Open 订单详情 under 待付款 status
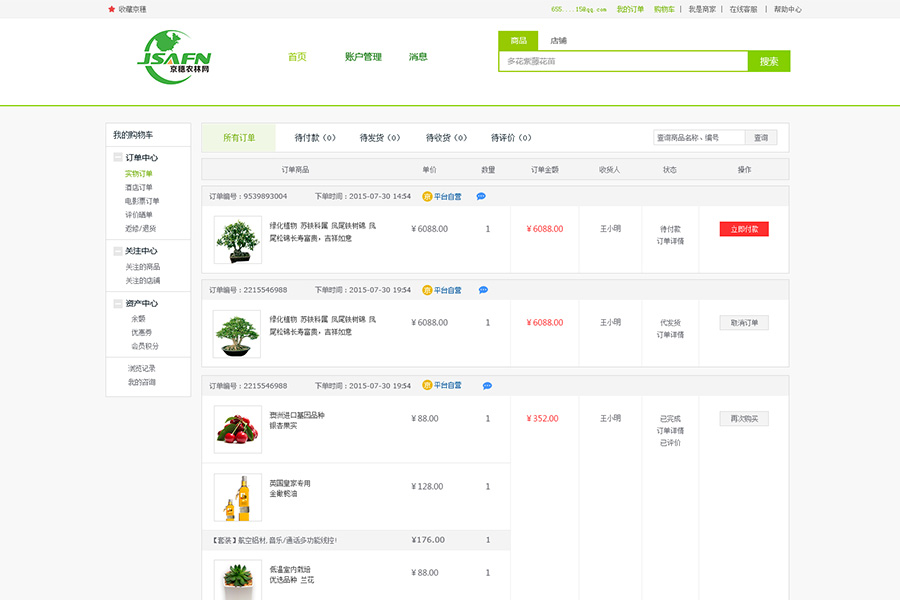This screenshot has width=900, height=600. pos(670,241)
